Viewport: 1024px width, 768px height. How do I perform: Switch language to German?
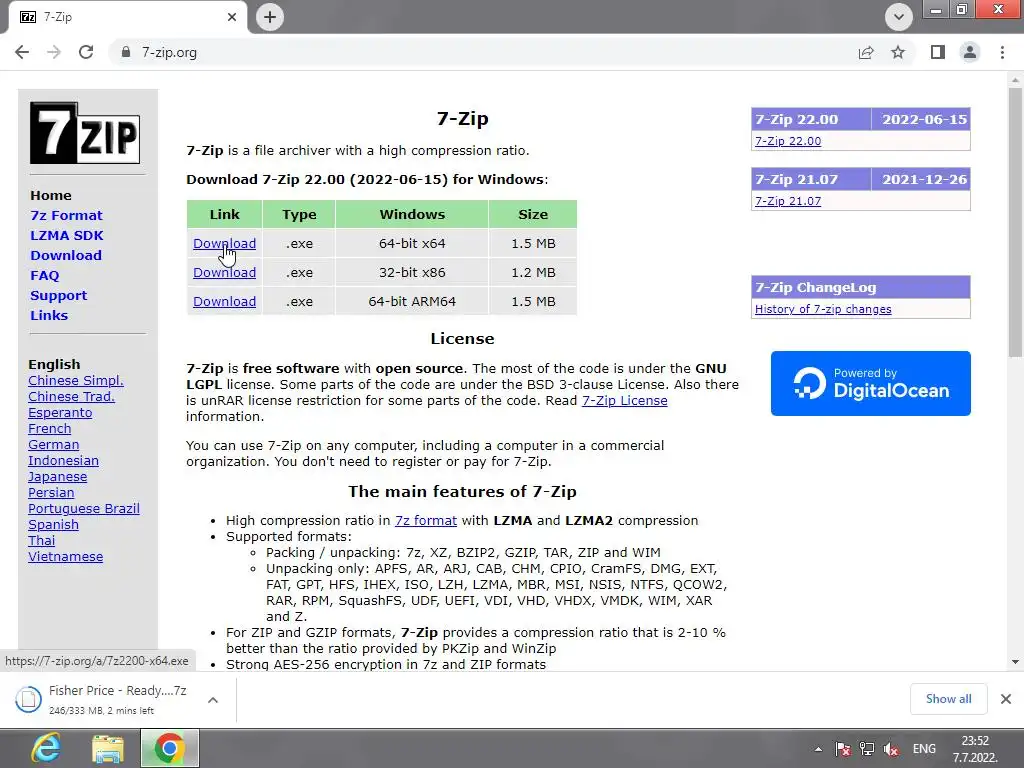[x=54, y=445]
